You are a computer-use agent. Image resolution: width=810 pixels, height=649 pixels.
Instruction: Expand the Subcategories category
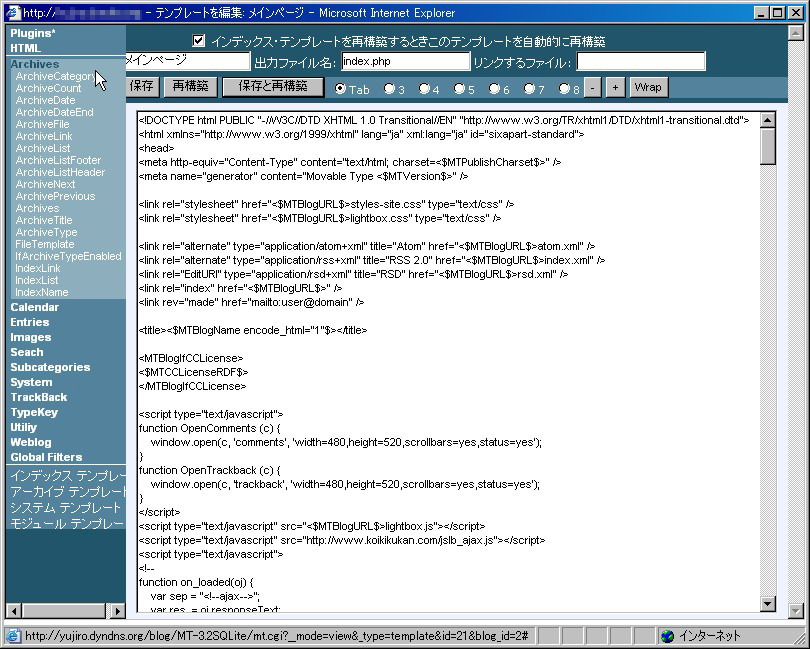click(50, 367)
